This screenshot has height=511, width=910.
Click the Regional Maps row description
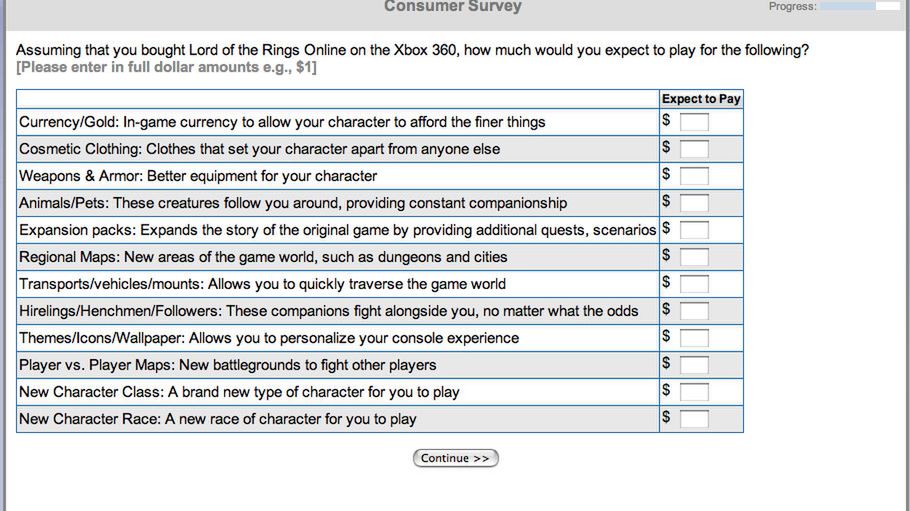263,257
